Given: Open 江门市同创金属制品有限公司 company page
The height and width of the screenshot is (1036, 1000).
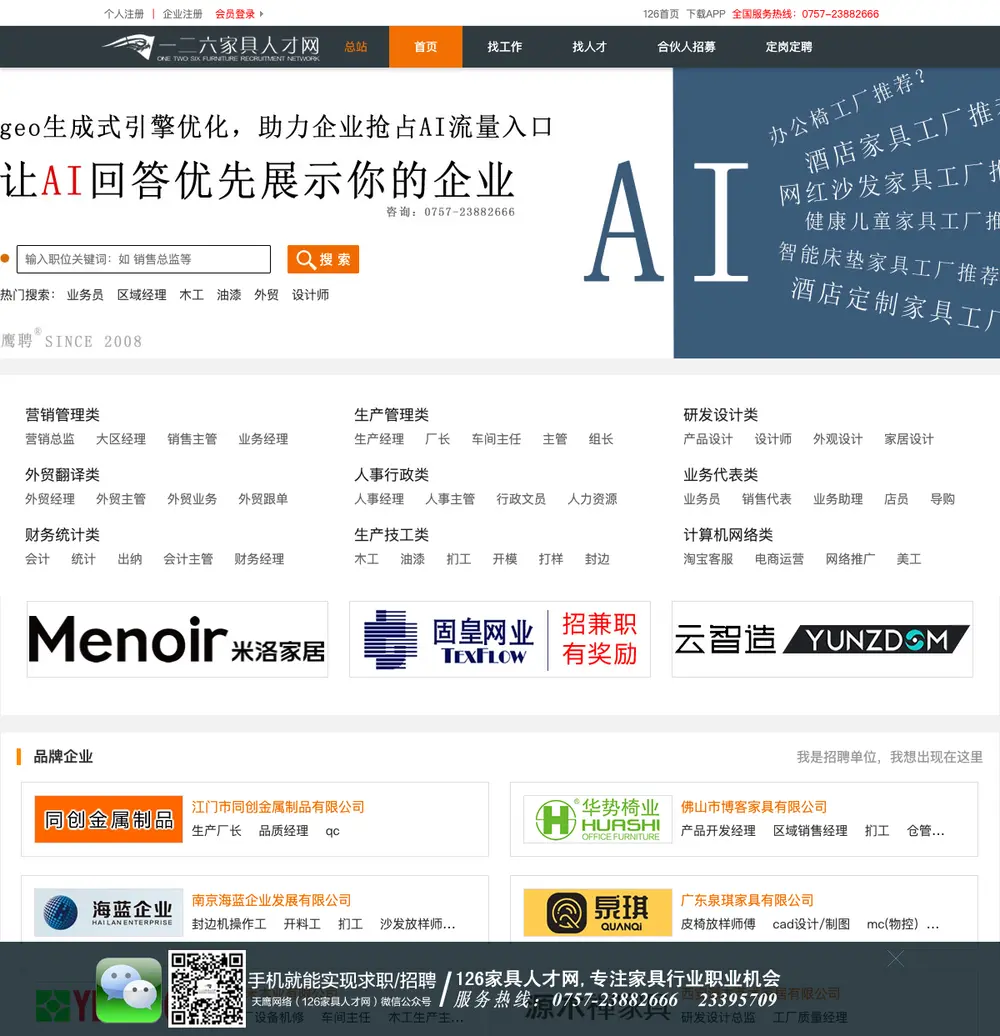Looking at the screenshot, I should coord(278,807).
